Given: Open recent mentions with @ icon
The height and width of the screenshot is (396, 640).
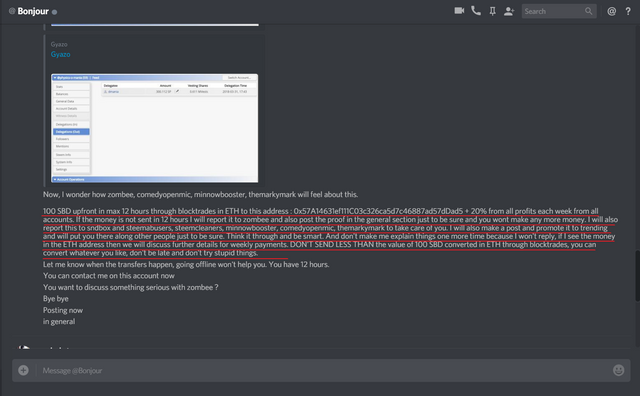Looking at the screenshot, I should (x=611, y=11).
